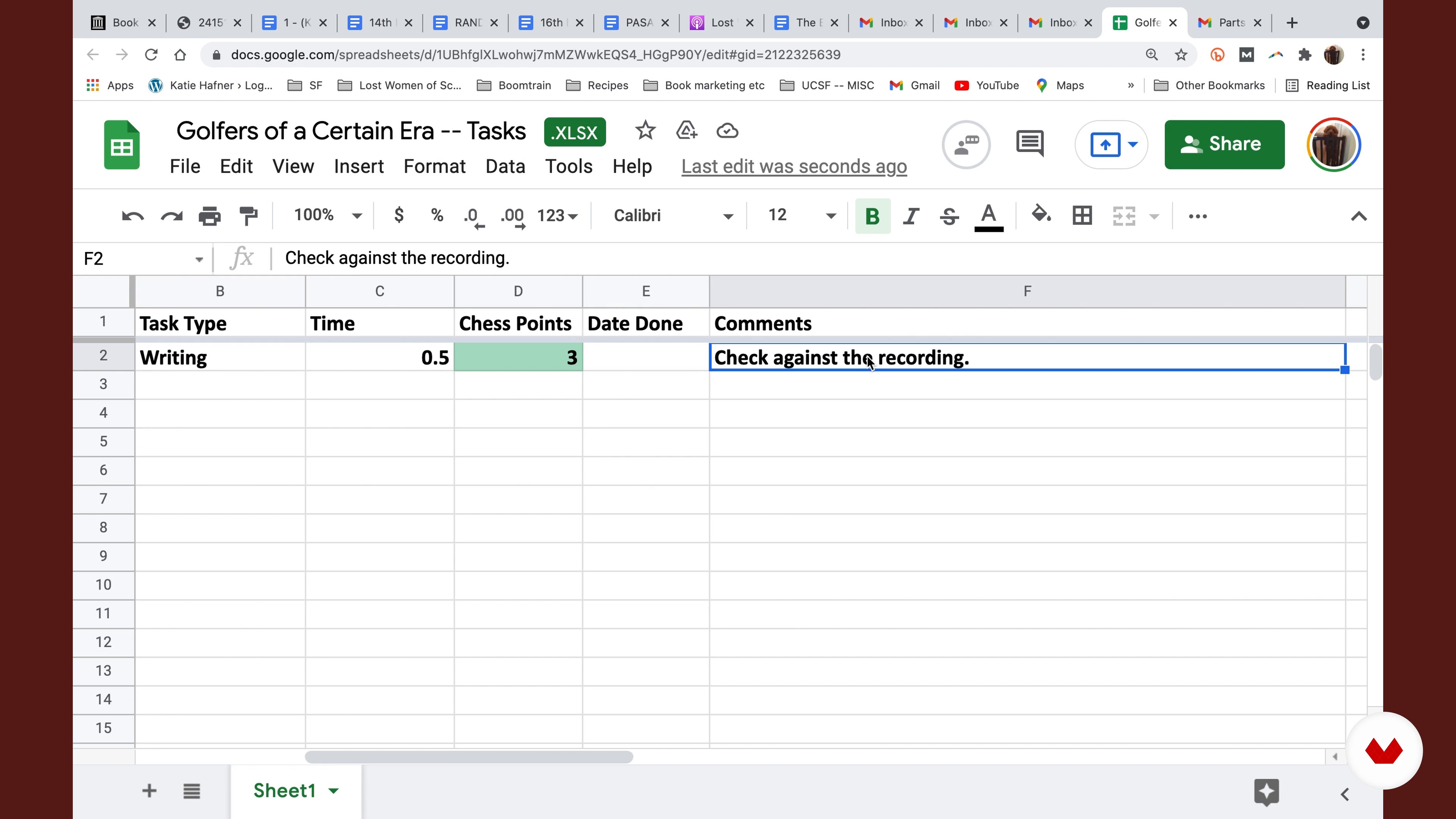The width and height of the screenshot is (1456, 819).
Task: Toggle italic formatting
Action: [910, 216]
